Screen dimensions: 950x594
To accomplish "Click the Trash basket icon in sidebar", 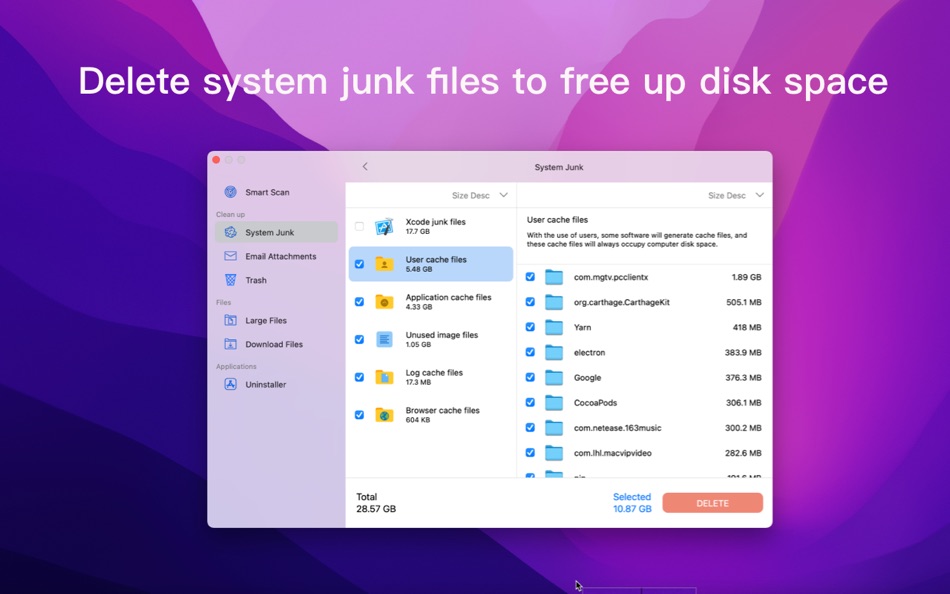I will tap(230, 280).
